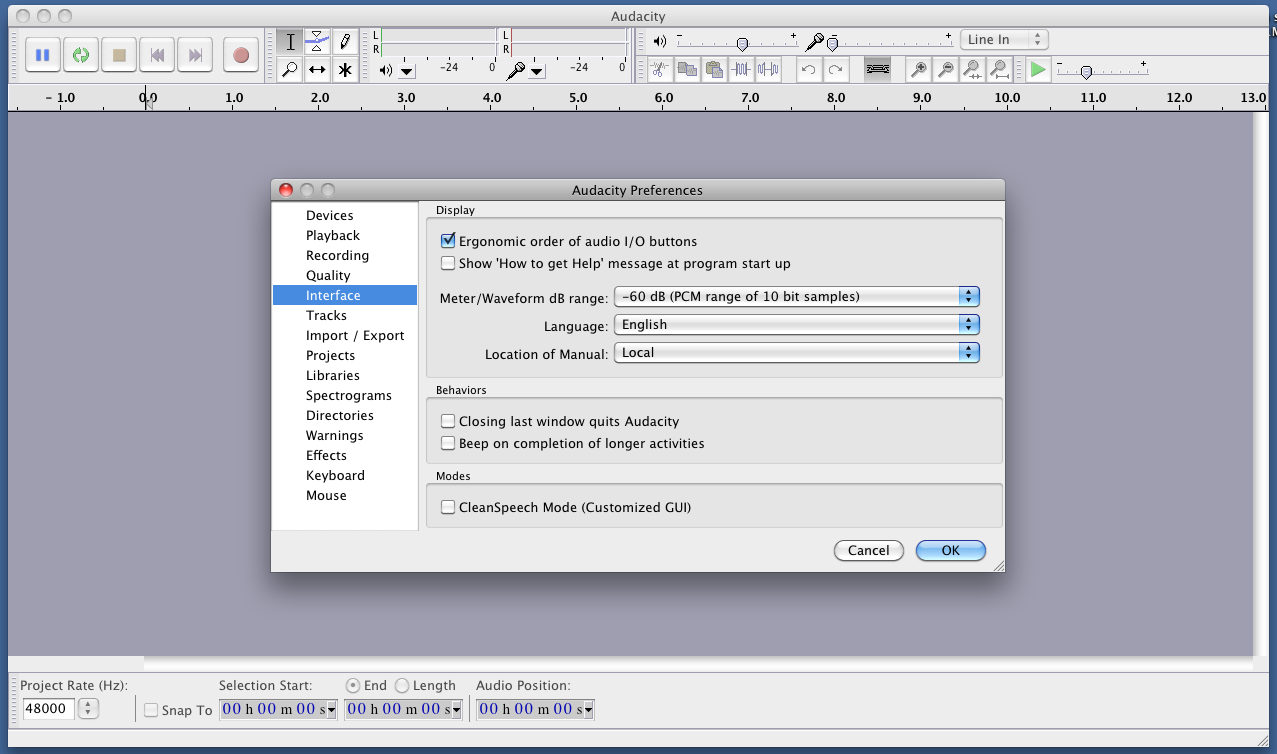1277x754 pixels.
Task: Switch to the Spectrograms preferences category
Action: pyautogui.click(x=348, y=395)
